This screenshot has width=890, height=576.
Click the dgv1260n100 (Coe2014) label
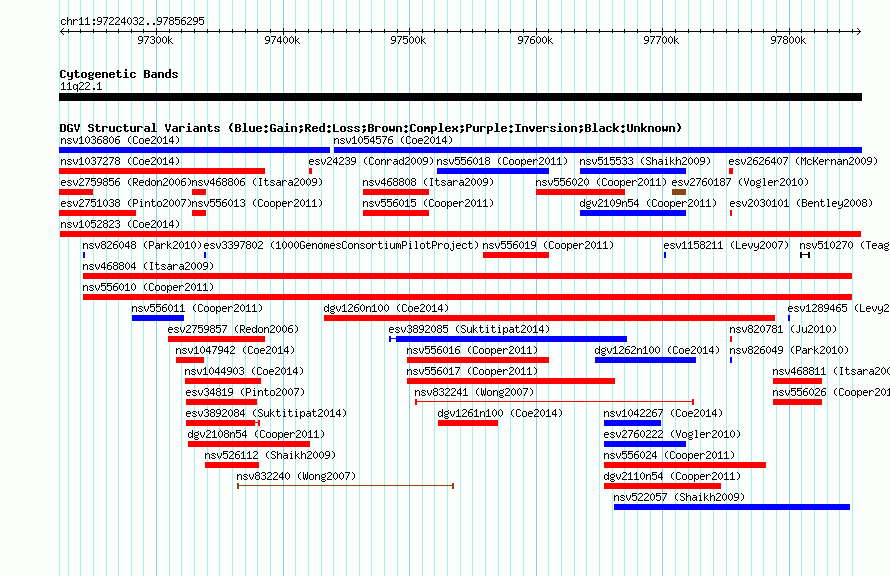pyautogui.click(x=386, y=308)
